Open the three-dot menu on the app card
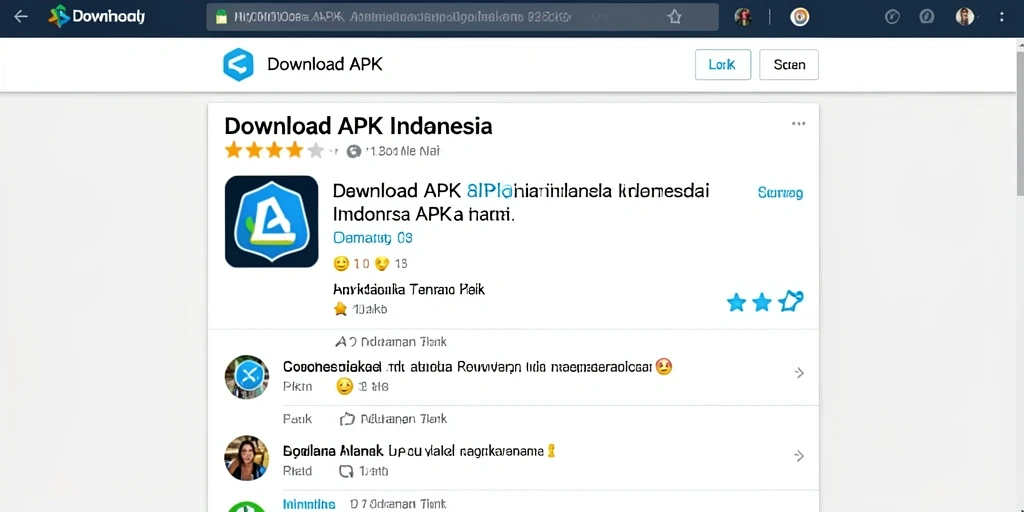Image resolution: width=1024 pixels, height=512 pixels. (799, 123)
